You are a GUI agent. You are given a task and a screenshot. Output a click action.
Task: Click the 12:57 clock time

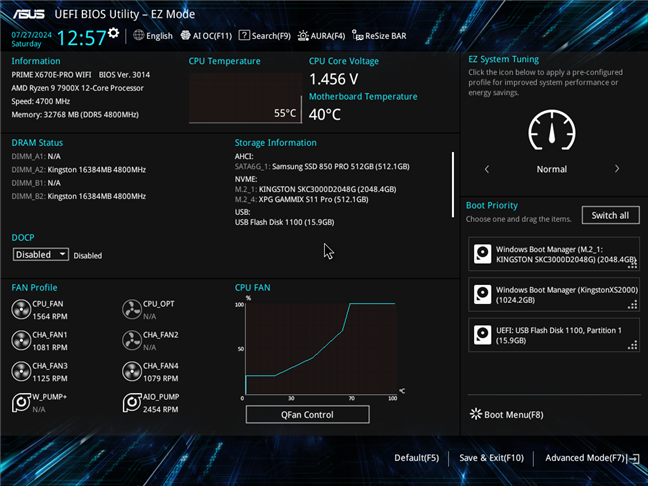pyautogui.click(x=81, y=38)
